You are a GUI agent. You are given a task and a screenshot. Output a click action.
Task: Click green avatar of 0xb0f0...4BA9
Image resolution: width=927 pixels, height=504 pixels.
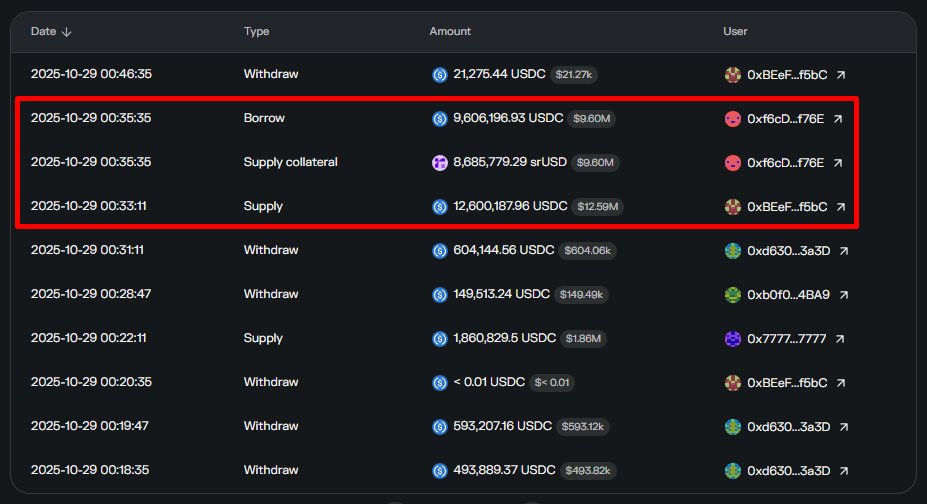pyautogui.click(x=732, y=295)
